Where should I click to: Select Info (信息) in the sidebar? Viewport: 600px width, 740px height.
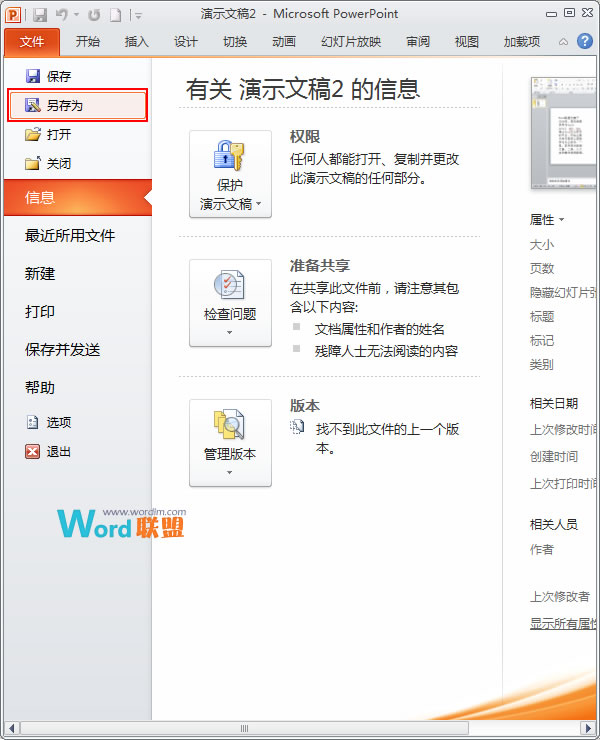tap(78, 197)
